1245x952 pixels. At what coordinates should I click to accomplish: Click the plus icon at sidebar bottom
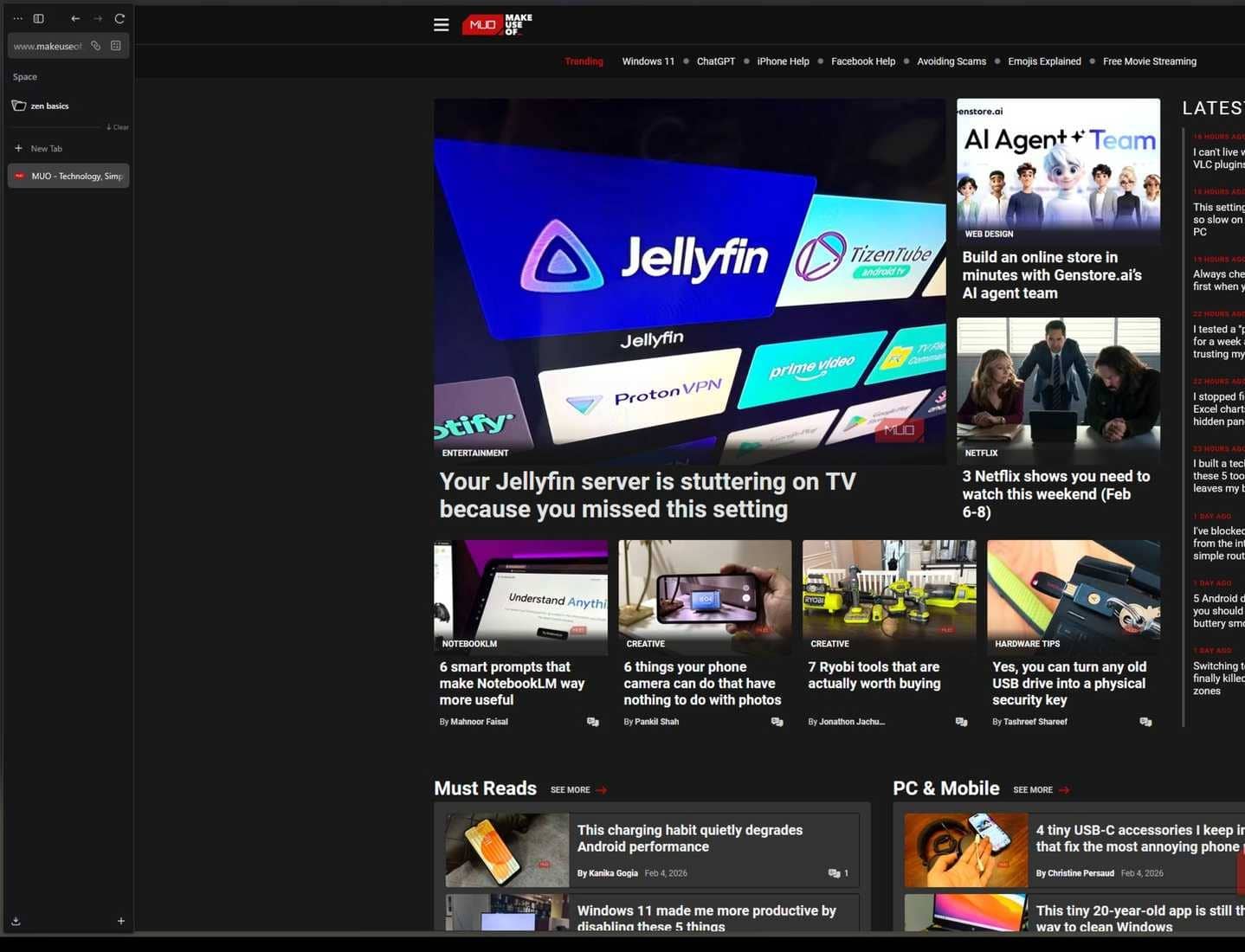coord(121,921)
